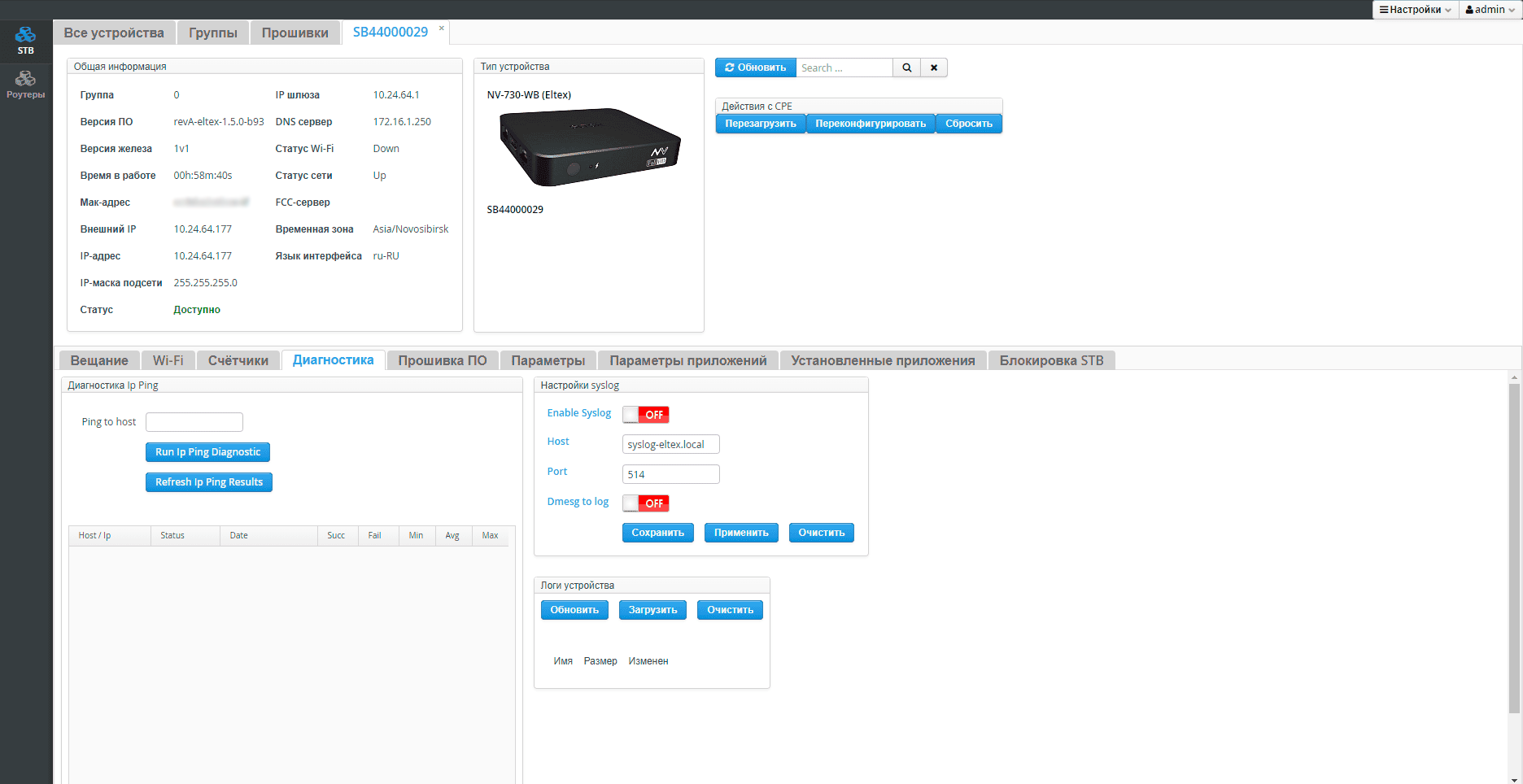Toggle the Enable Syslog switch
The height and width of the screenshot is (784, 1523).
point(645,415)
